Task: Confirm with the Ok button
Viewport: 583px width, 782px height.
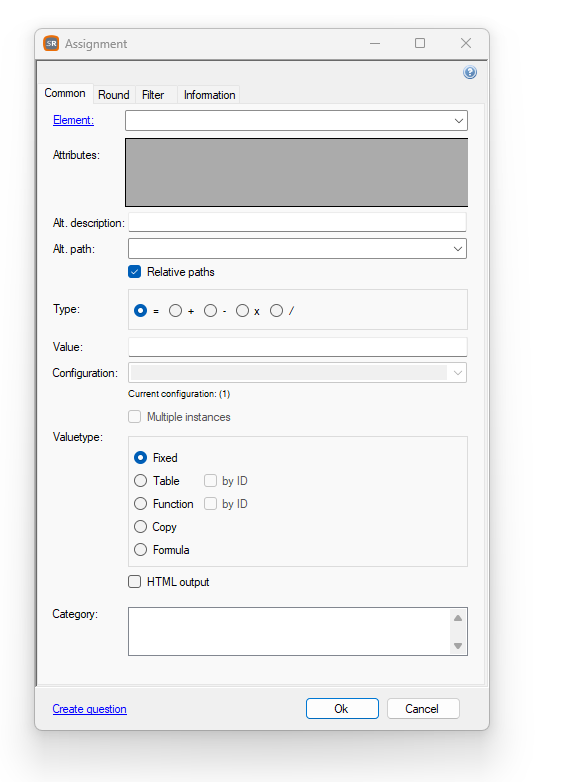Action: point(342,709)
